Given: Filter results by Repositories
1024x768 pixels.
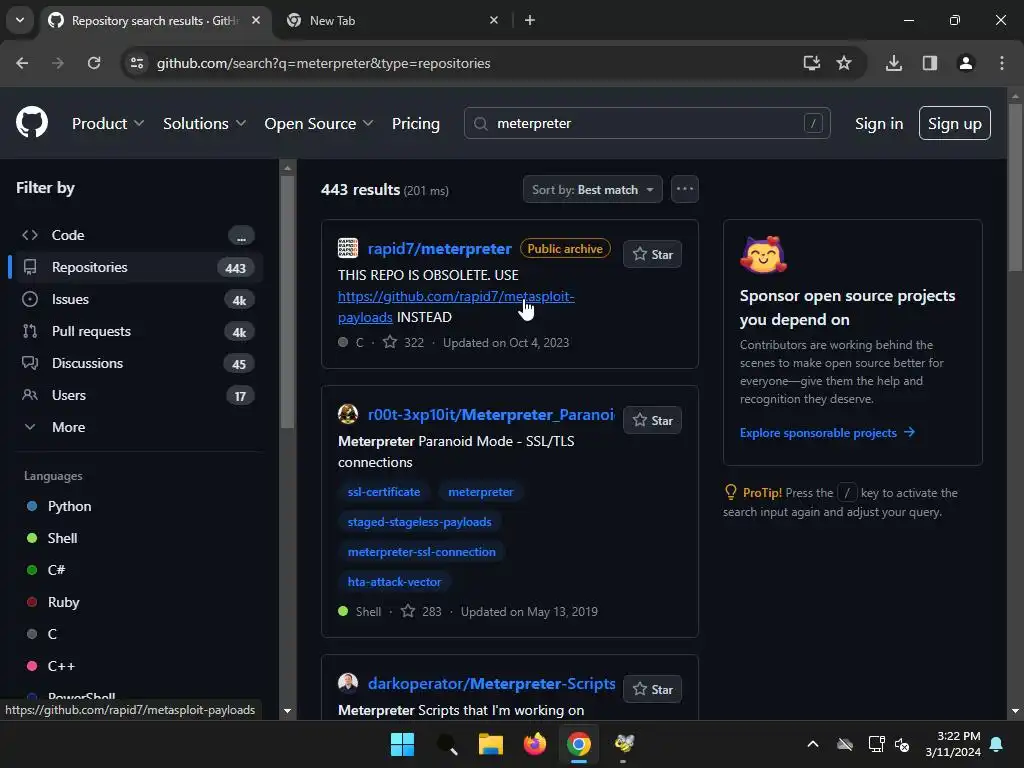Looking at the screenshot, I should tap(137, 267).
